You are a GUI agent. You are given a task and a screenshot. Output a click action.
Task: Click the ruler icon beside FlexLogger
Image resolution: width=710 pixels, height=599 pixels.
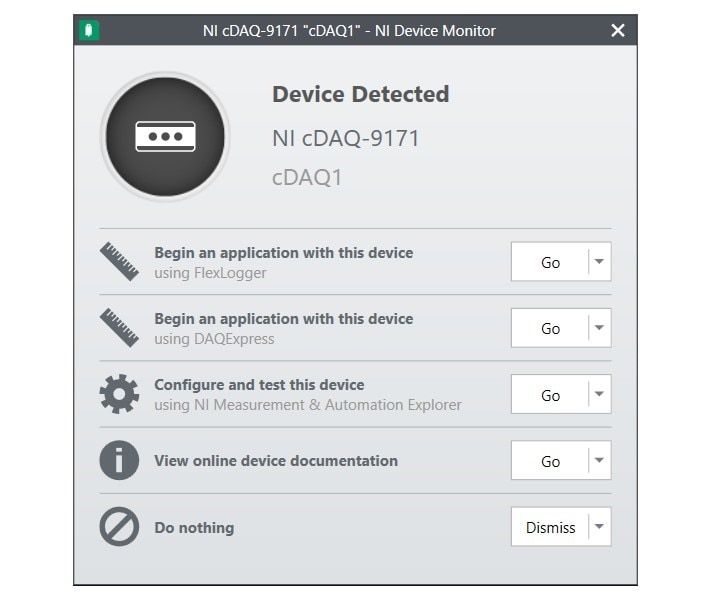(x=119, y=262)
